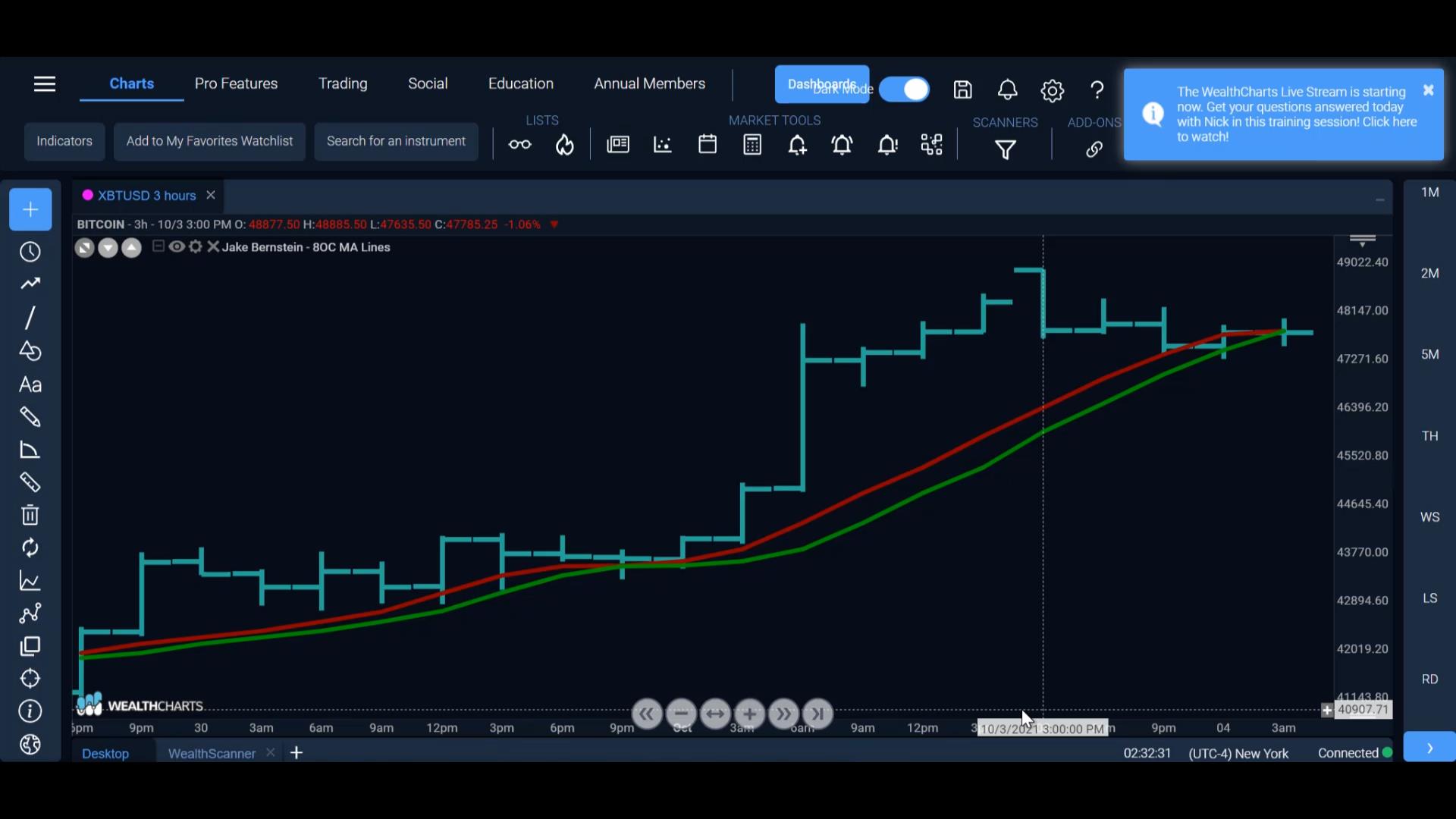The image size is (1456, 819).
Task: Toggle indicator visibility eye icon
Action: [x=177, y=246]
